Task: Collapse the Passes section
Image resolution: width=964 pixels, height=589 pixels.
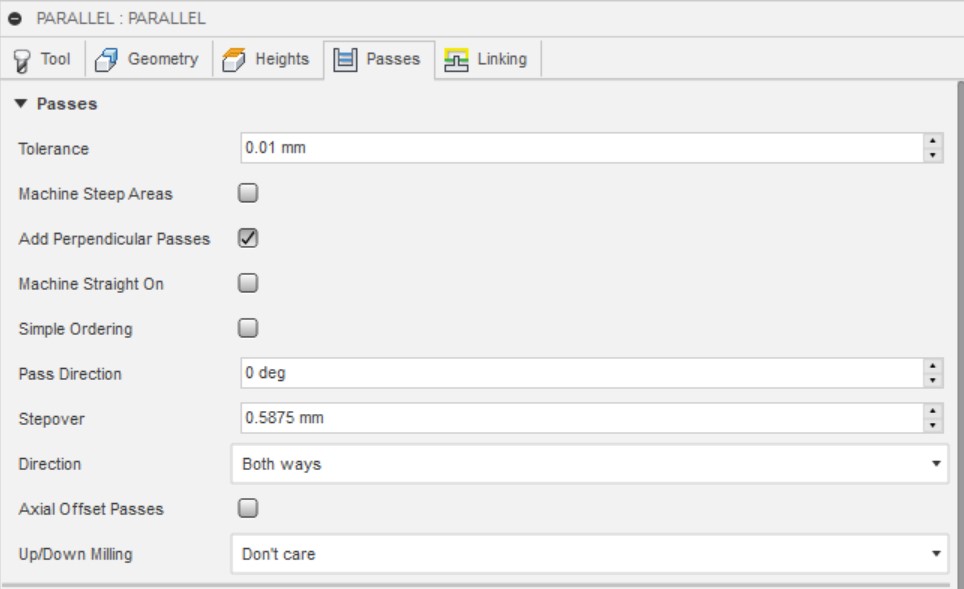Action: 22,104
